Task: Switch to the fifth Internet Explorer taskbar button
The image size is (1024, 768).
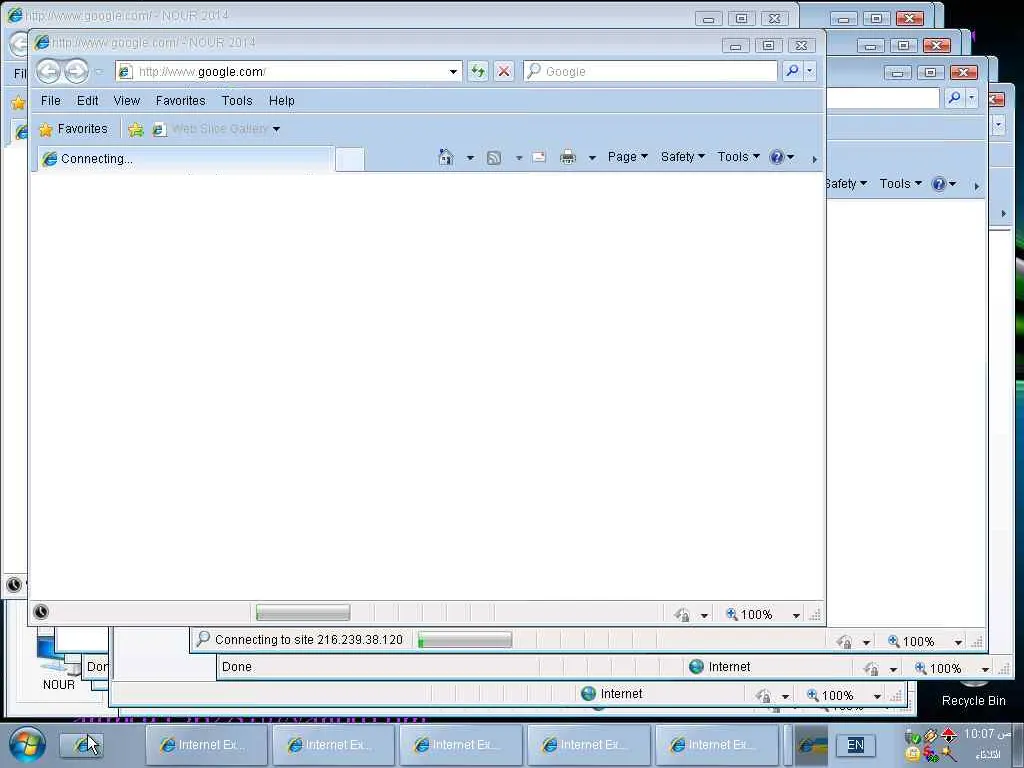Action: (x=716, y=744)
